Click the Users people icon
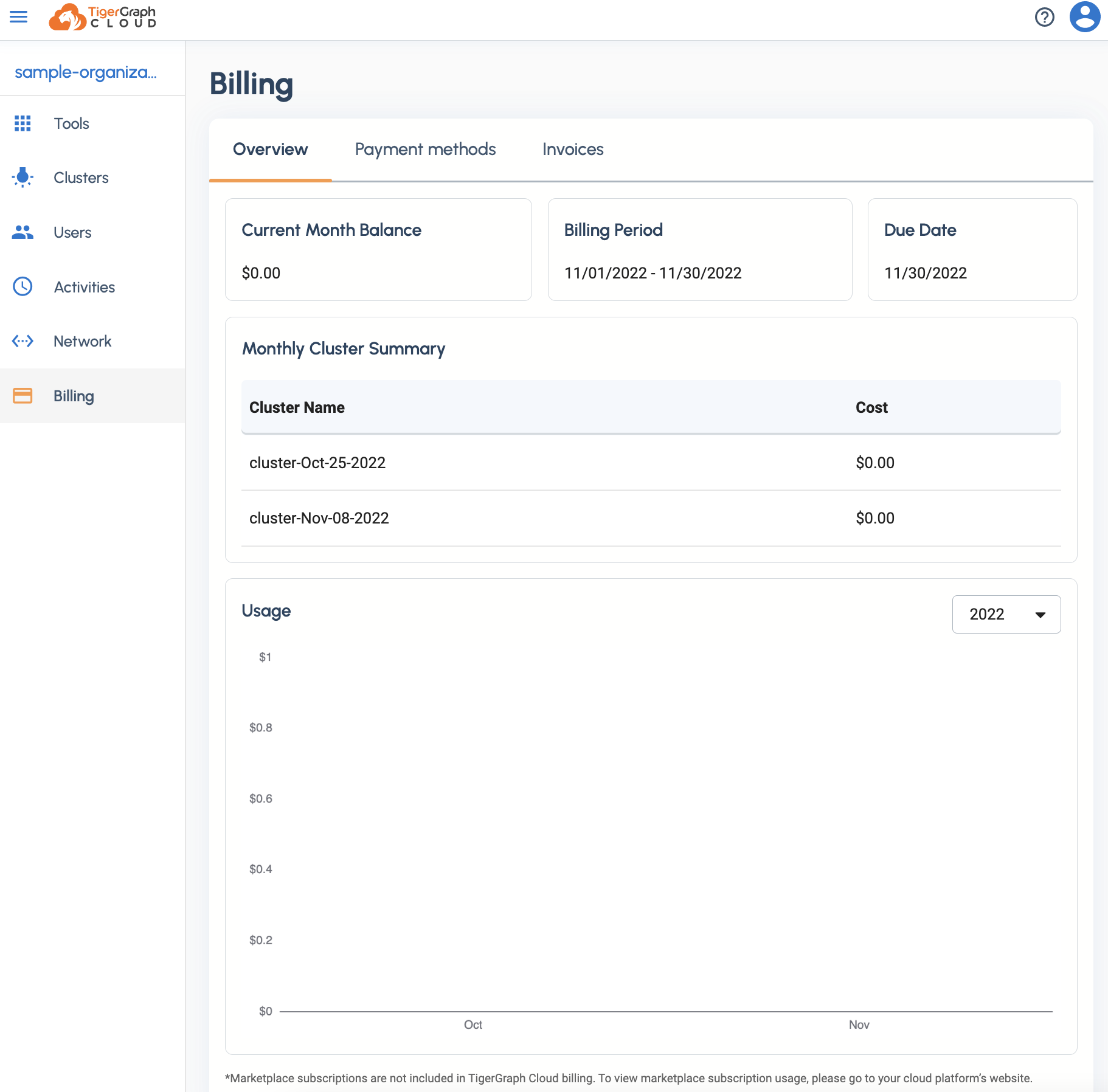 click(x=23, y=232)
